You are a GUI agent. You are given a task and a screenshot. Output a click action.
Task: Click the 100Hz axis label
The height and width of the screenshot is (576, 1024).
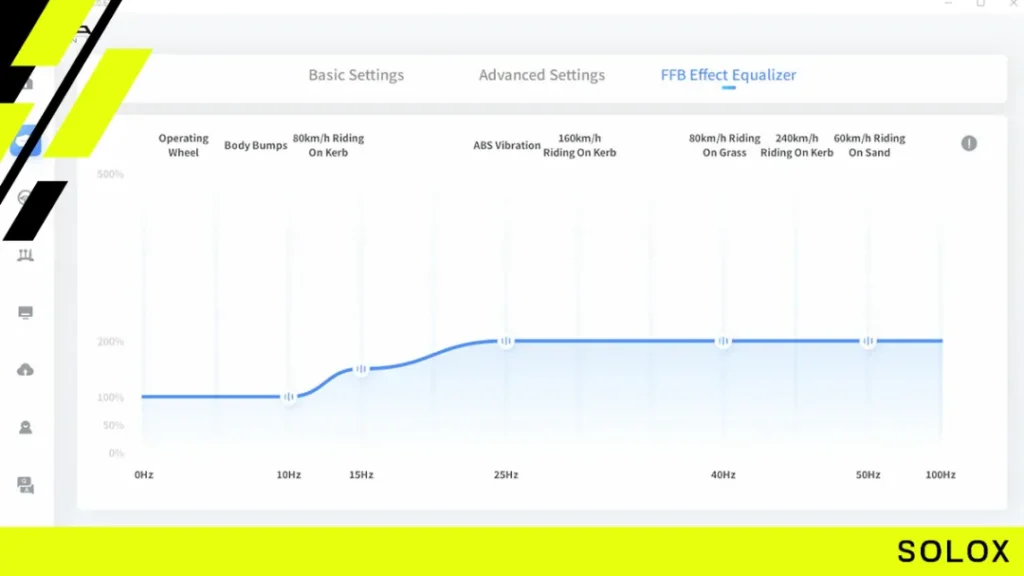940,475
